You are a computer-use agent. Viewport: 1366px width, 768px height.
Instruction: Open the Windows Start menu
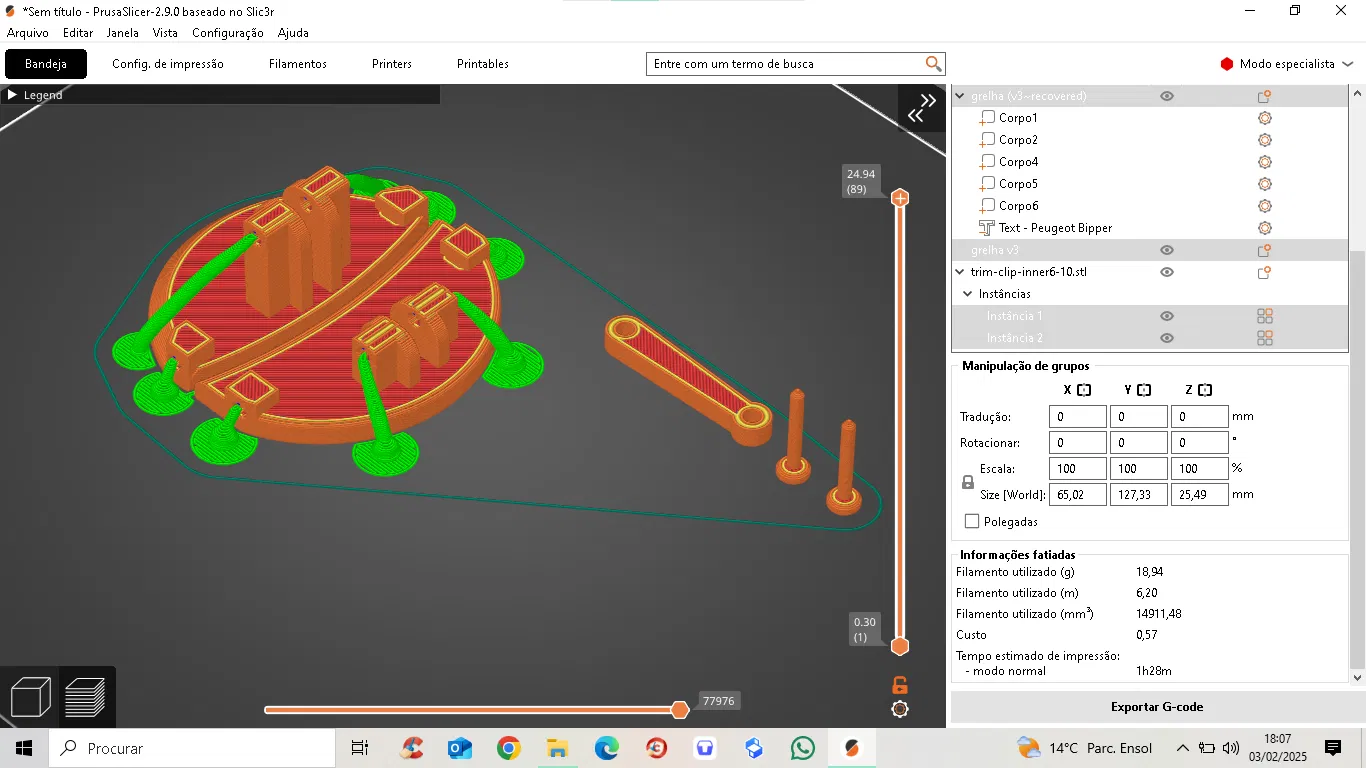point(23,748)
